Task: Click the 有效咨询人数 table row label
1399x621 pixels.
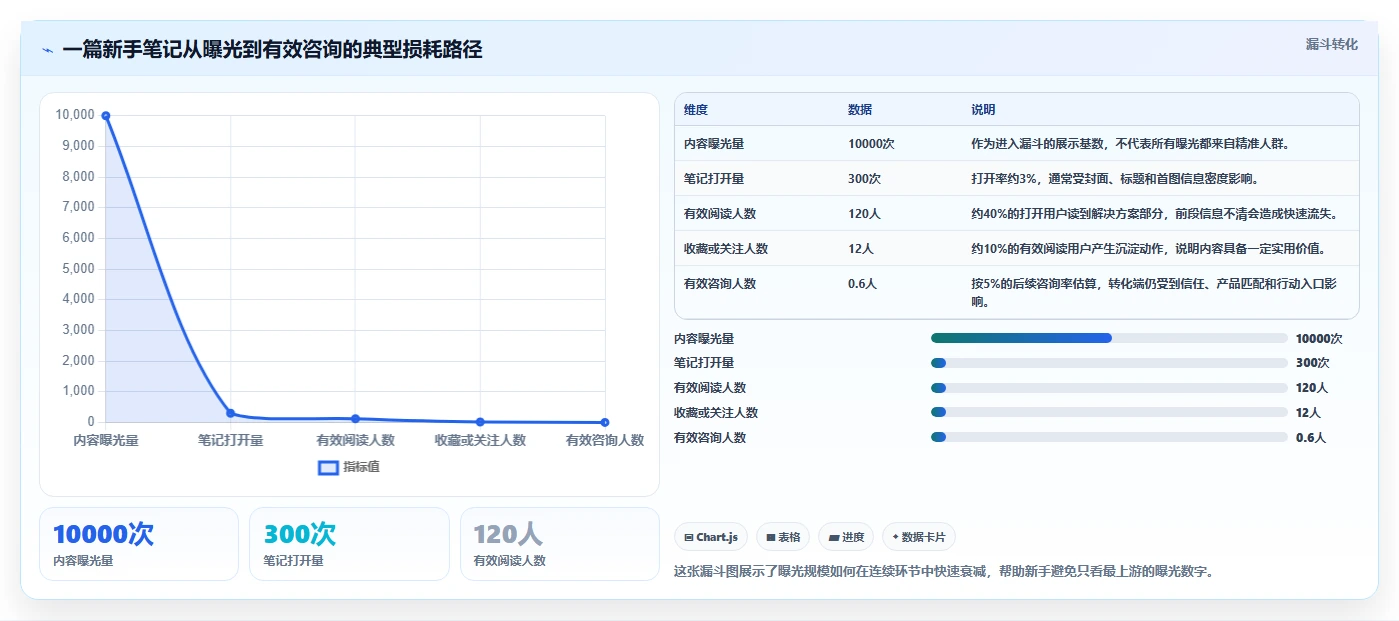Action: click(x=720, y=283)
